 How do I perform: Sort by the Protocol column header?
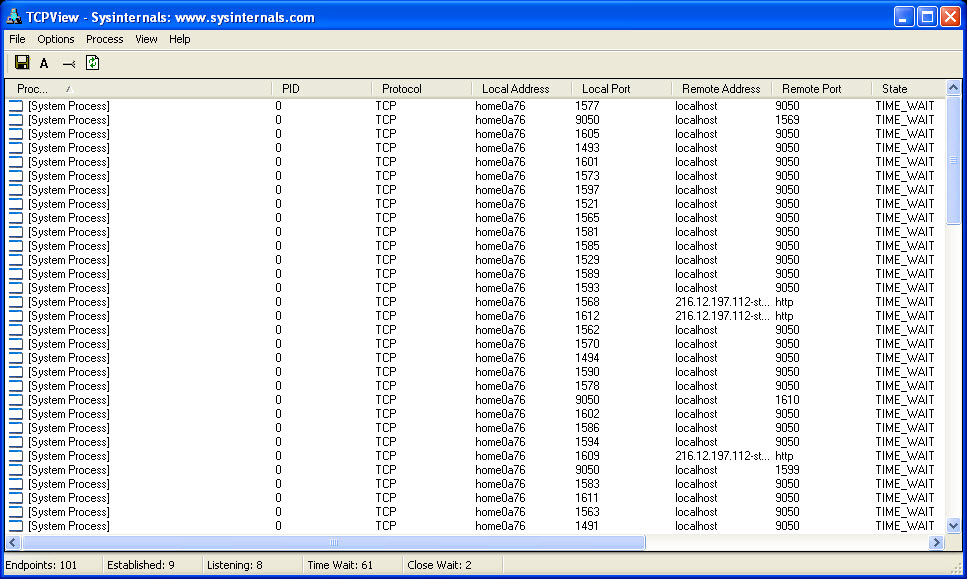point(421,89)
